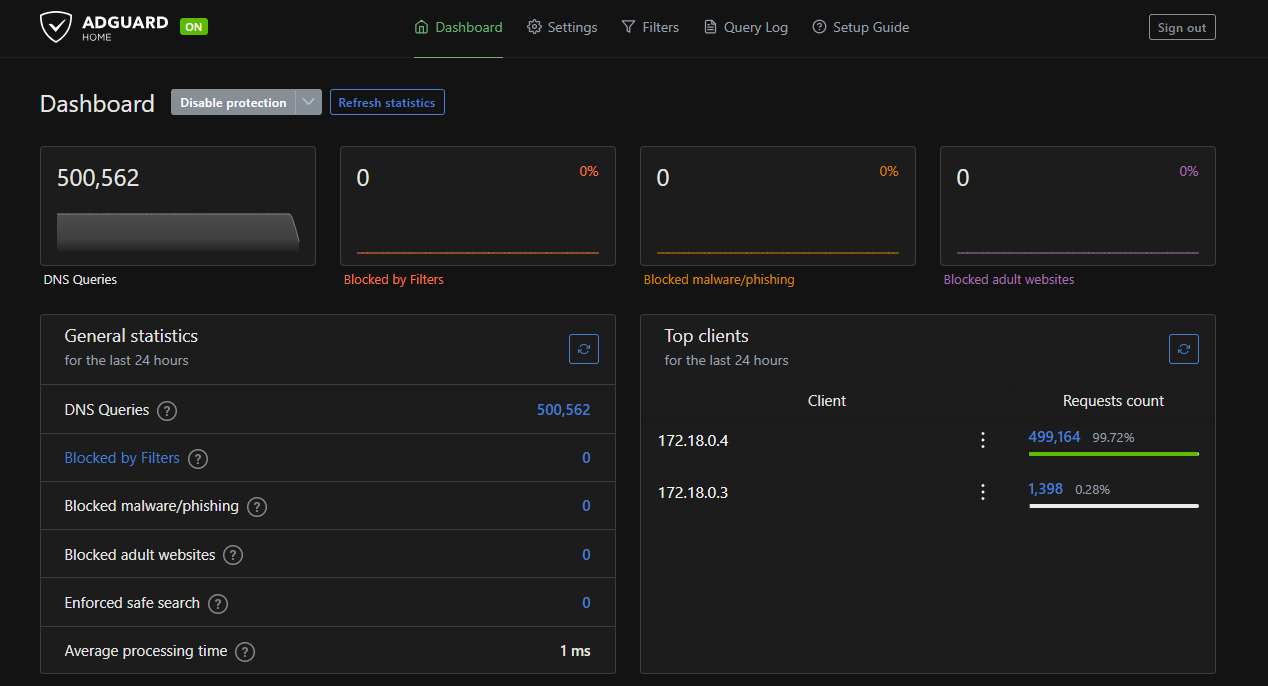Click the Client column header
This screenshot has height=686, width=1268.
[827, 401]
